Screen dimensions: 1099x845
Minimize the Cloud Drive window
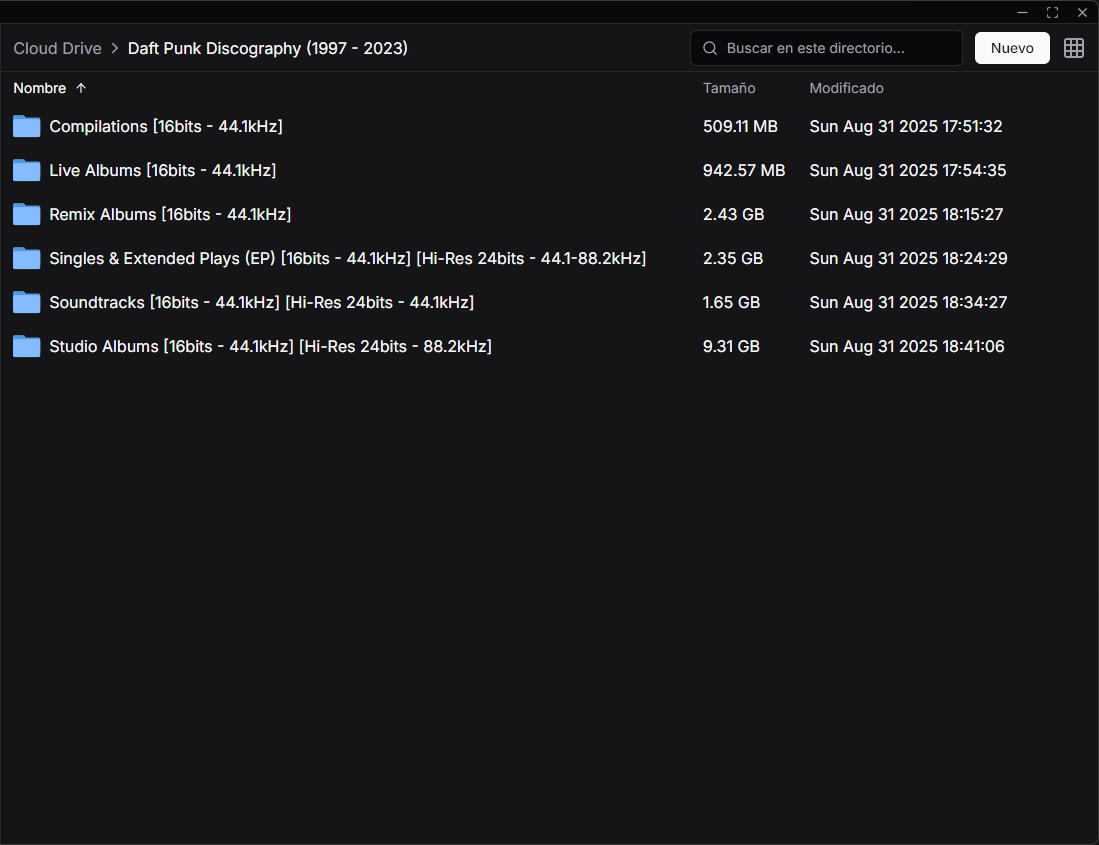coord(1023,12)
